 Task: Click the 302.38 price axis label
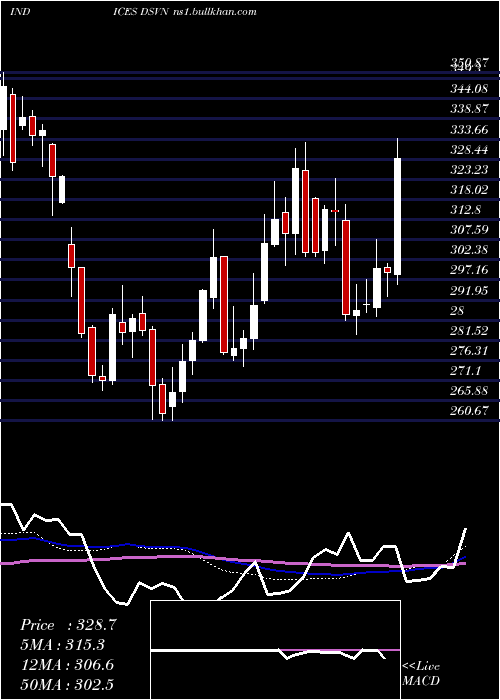coord(469,250)
